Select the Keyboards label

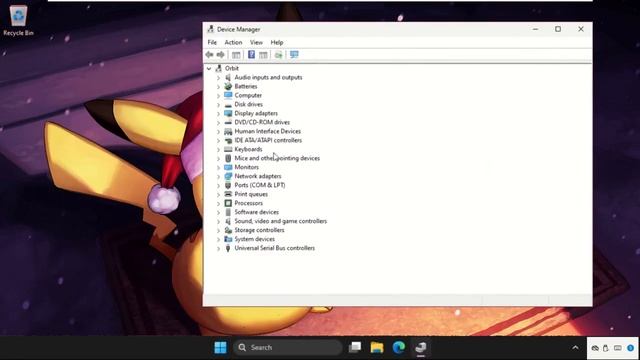coord(248,149)
